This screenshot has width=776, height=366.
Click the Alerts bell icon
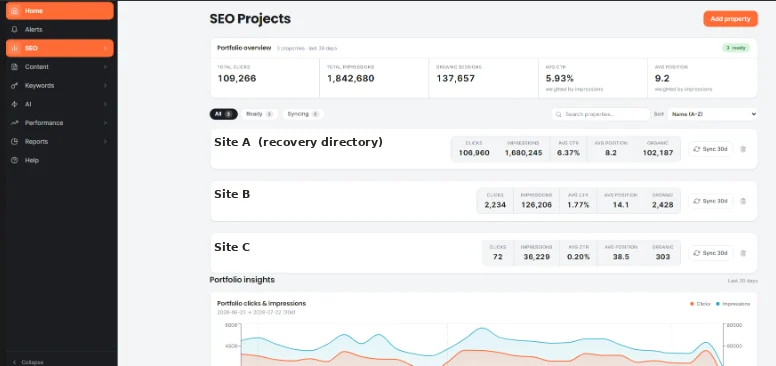14,30
